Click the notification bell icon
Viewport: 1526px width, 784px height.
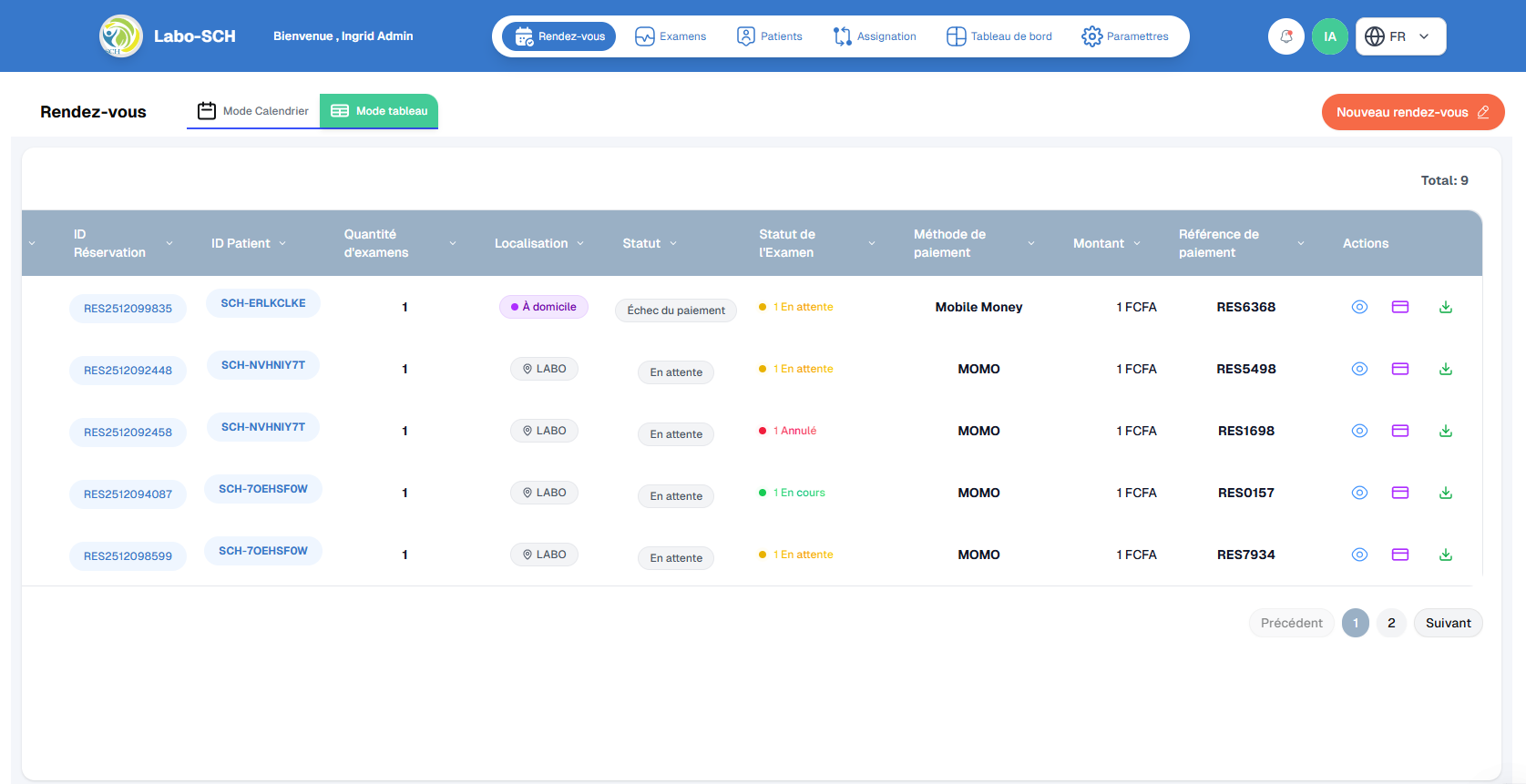click(x=1285, y=36)
